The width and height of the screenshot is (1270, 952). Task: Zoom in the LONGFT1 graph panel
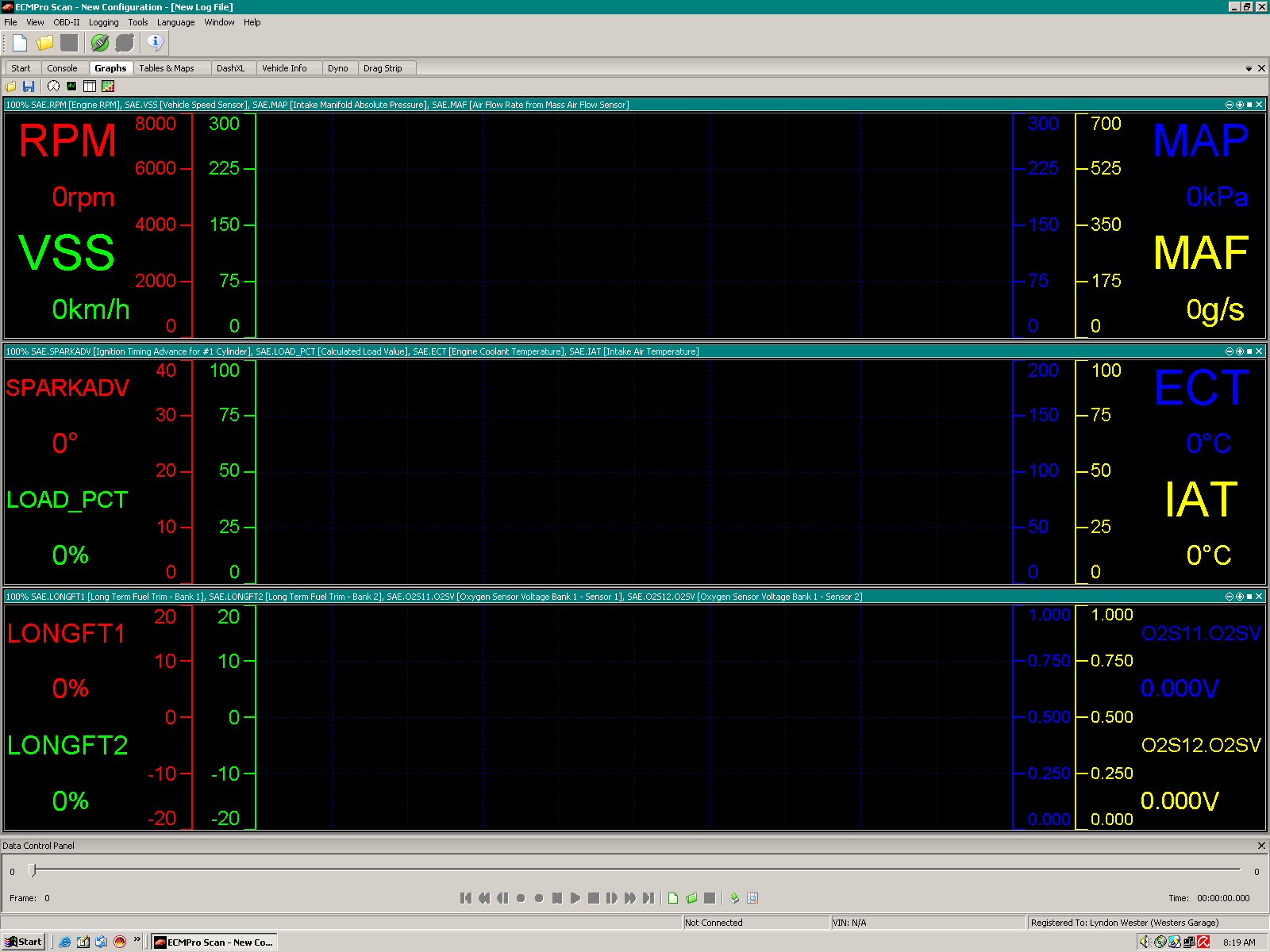tap(1239, 597)
